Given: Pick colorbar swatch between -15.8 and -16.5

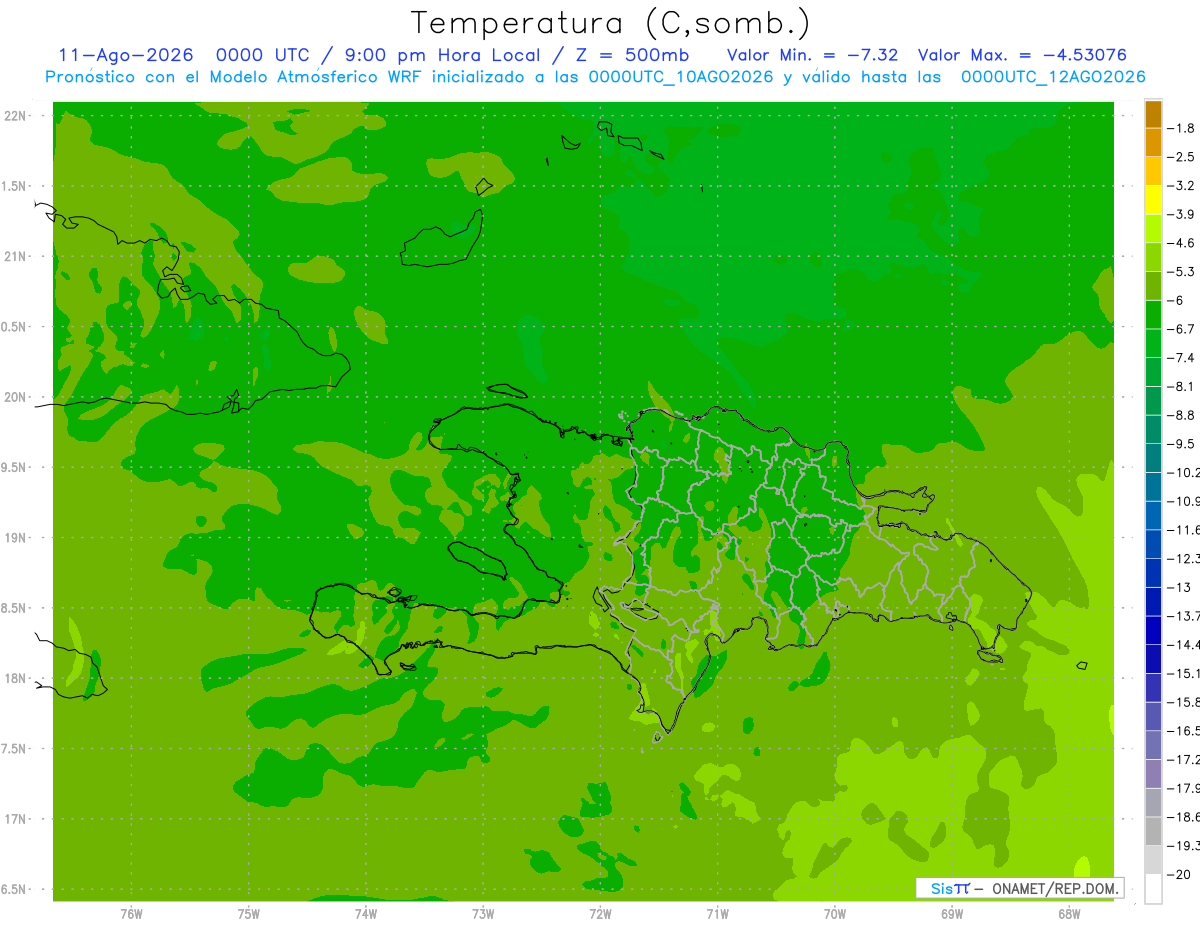Looking at the screenshot, I should (1153, 716).
